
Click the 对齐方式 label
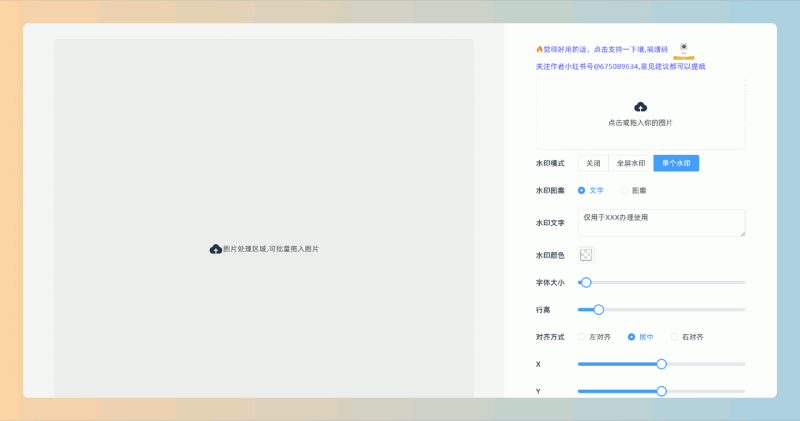pyautogui.click(x=550, y=337)
